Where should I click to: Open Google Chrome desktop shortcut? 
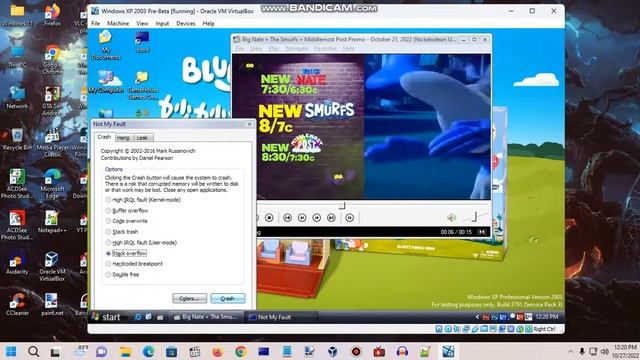pyautogui.click(x=52, y=60)
